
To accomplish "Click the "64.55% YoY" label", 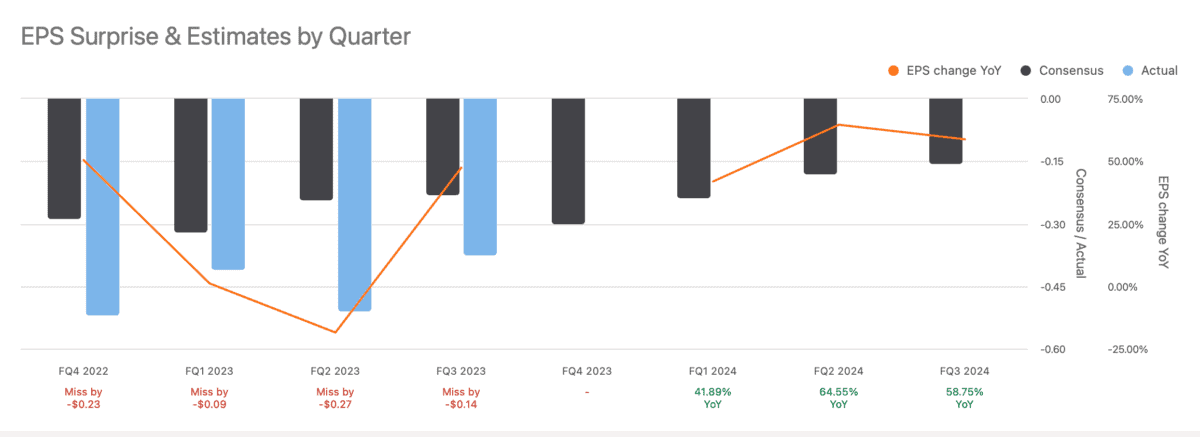I will [839, 398].
